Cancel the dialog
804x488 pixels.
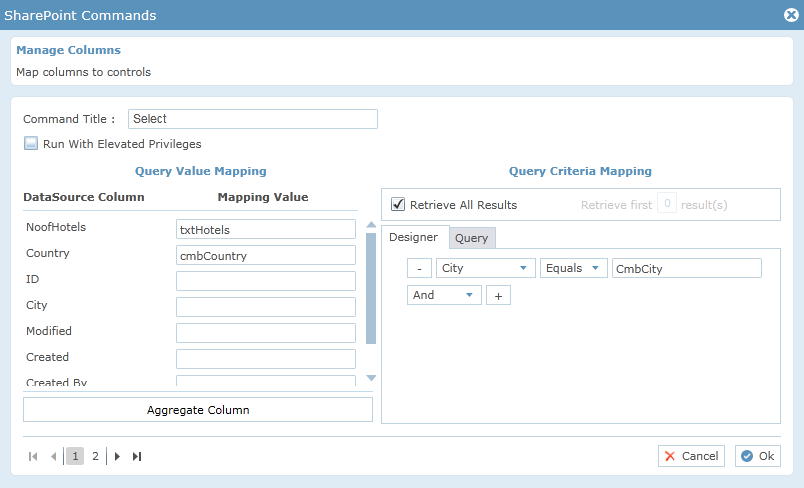[691, 456]
